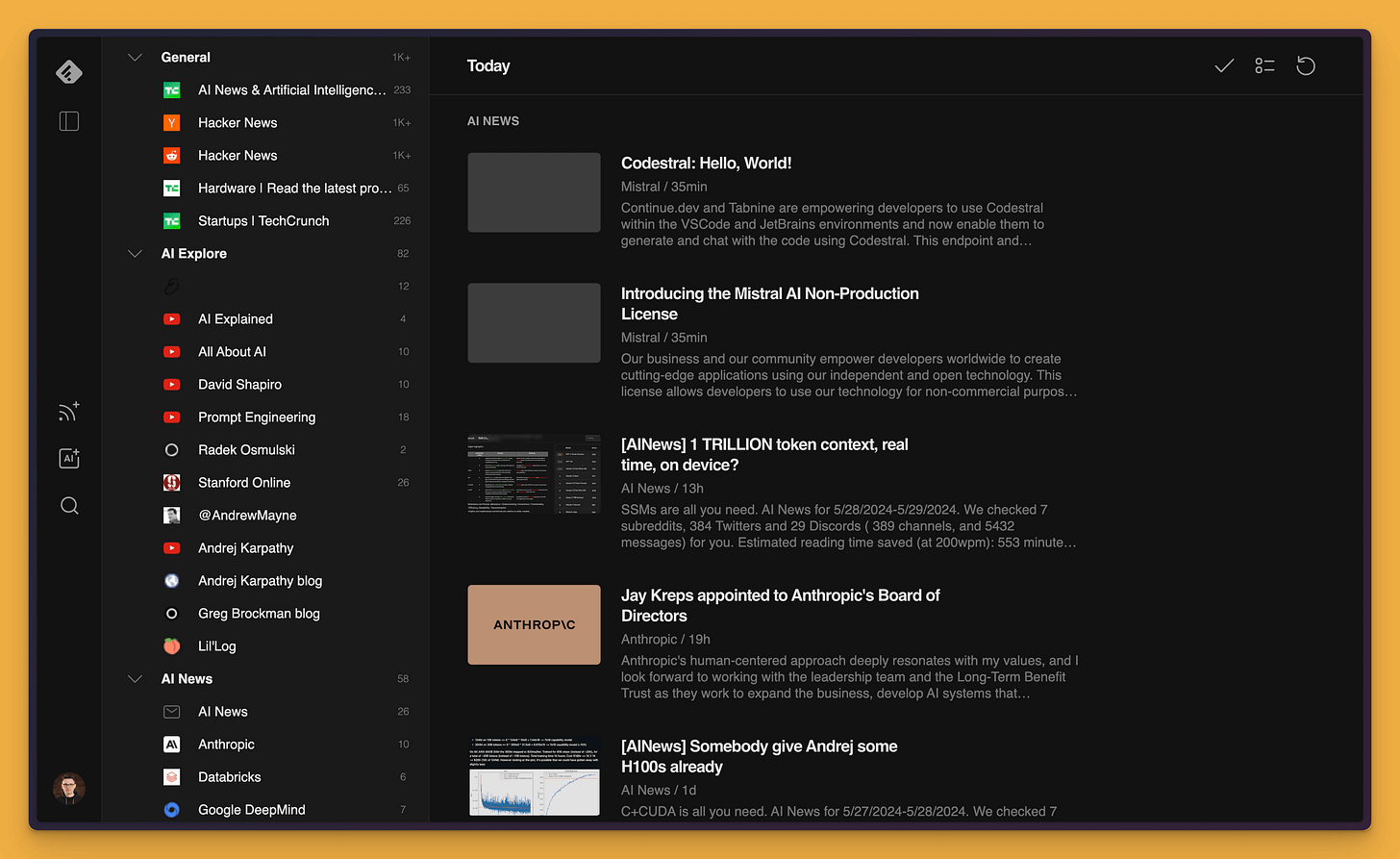Image resolution: width=1400 pixels, height=859 pixels.
Task: Click the peach icon beside Lil'Log
Action: (172, 646)
